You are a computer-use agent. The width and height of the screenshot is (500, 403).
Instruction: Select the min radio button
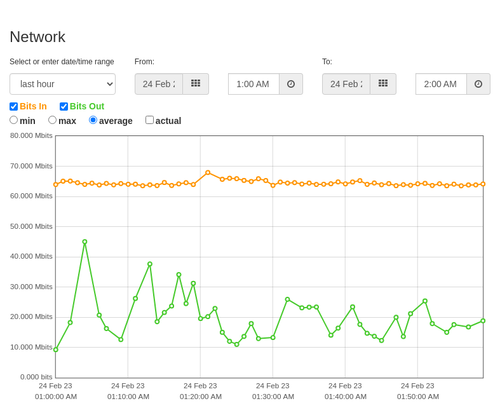pyautogui.click(x=13, y=120)
